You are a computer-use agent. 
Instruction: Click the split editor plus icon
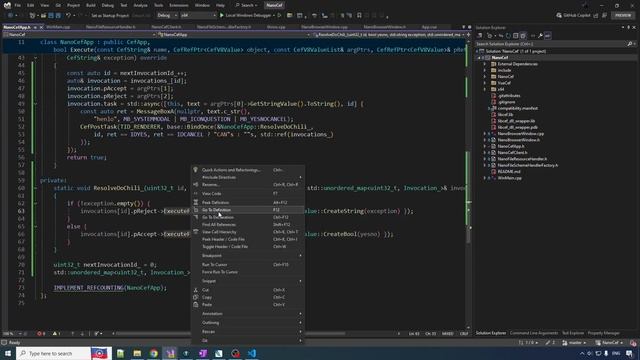[469, 35]
